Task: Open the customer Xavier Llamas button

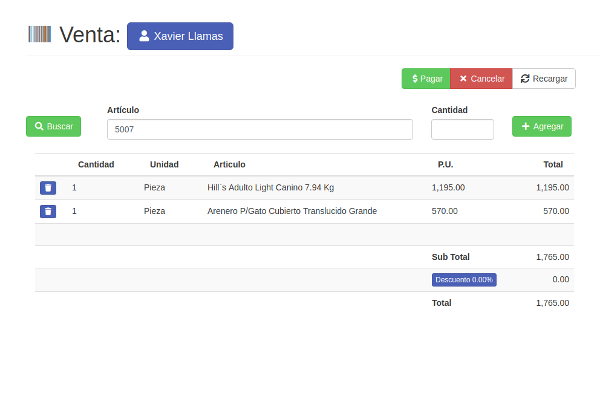Action: coord(180,36)
